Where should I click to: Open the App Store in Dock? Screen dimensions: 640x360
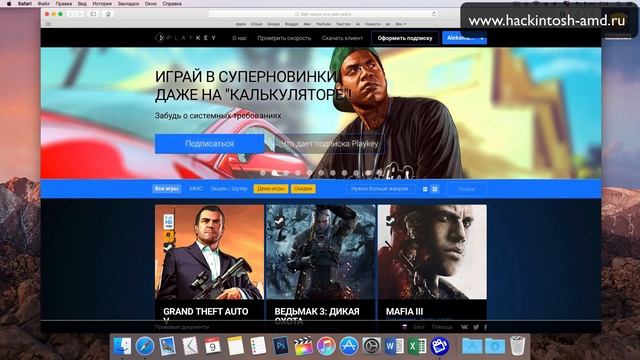349,346
